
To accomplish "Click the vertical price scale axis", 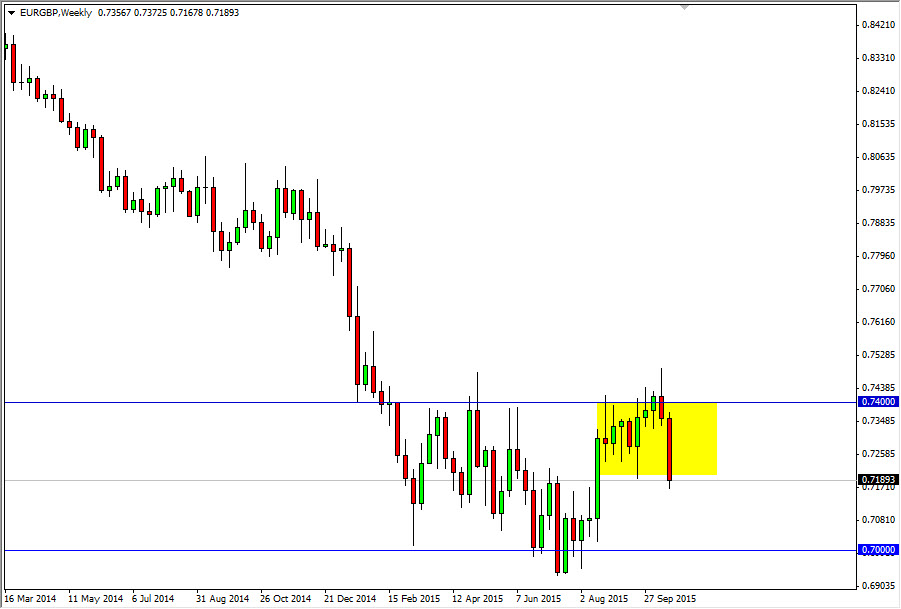I will [873, 300].
